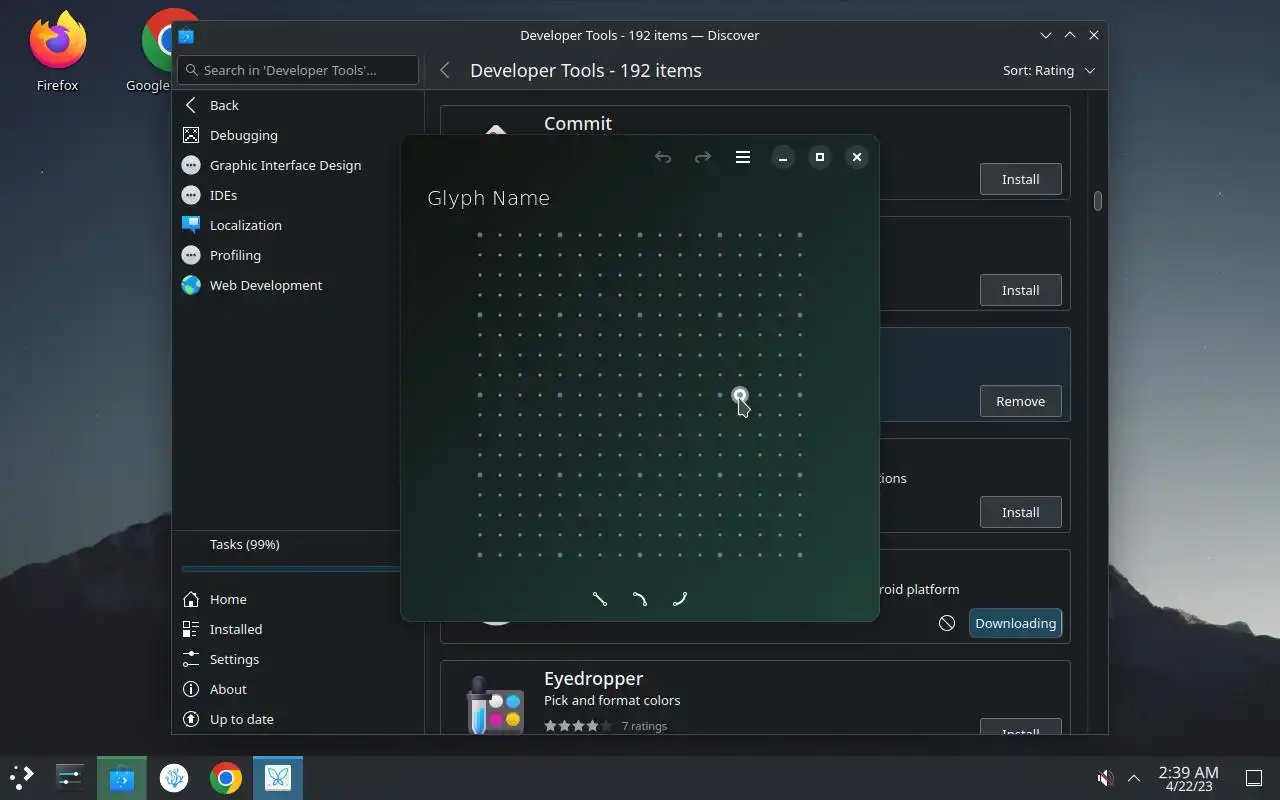Open the Web Development category
This screenshot has height=800, width=1280.
pyautogui.click(x=298, y=285)
